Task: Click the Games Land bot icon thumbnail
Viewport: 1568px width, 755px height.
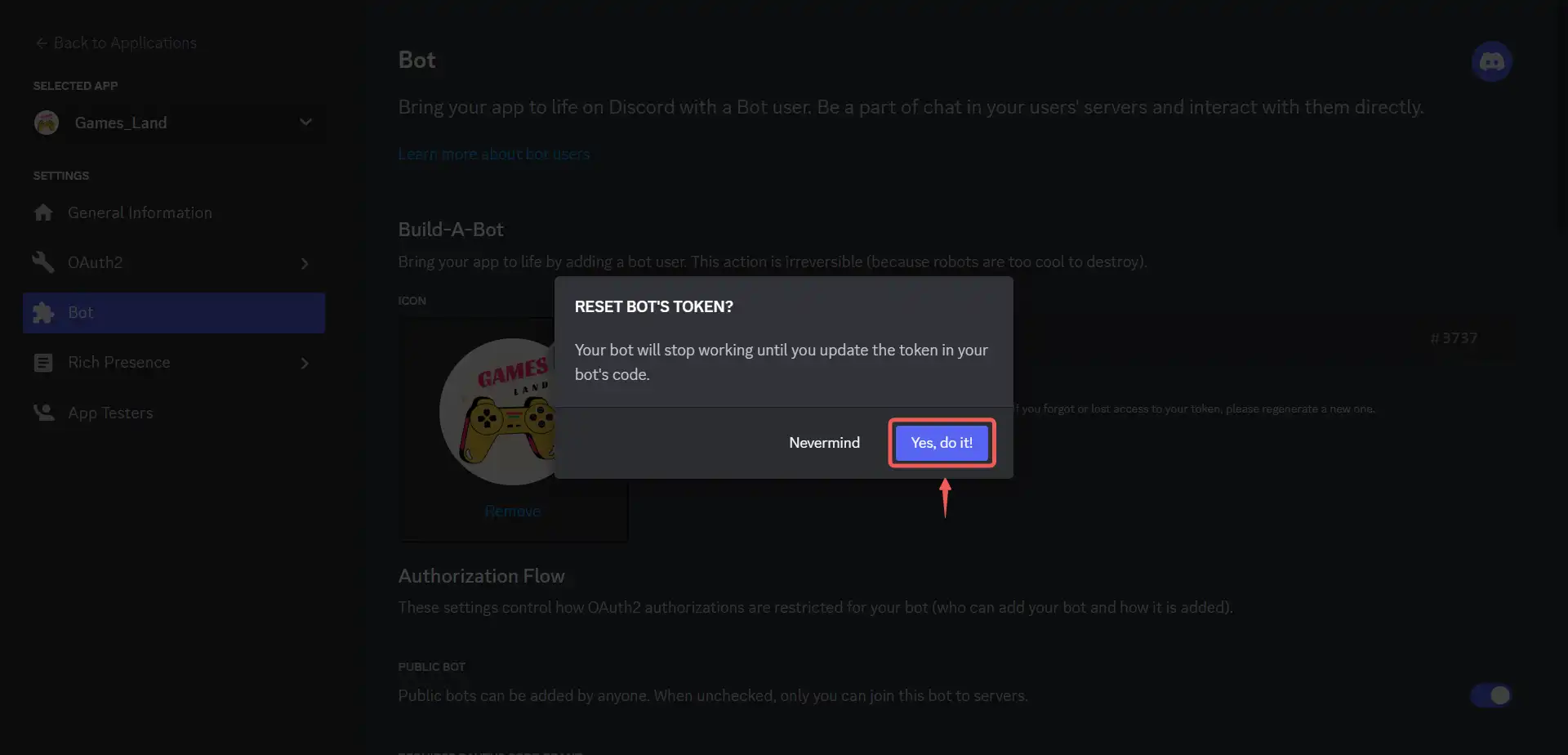Action: (498, 412)
